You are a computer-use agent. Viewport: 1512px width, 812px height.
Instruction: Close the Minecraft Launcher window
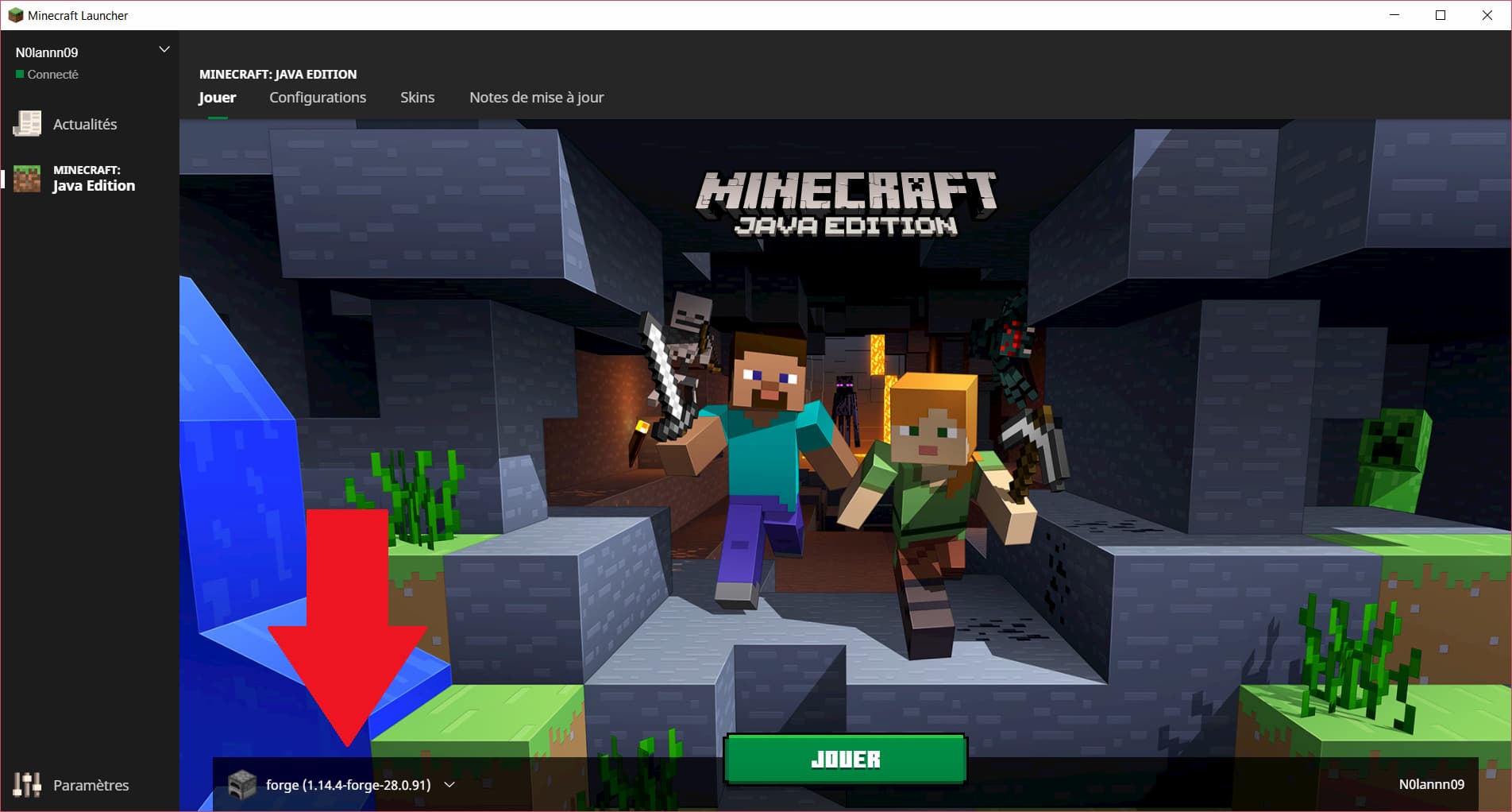pyautogui.click(x=1487, y=15)
